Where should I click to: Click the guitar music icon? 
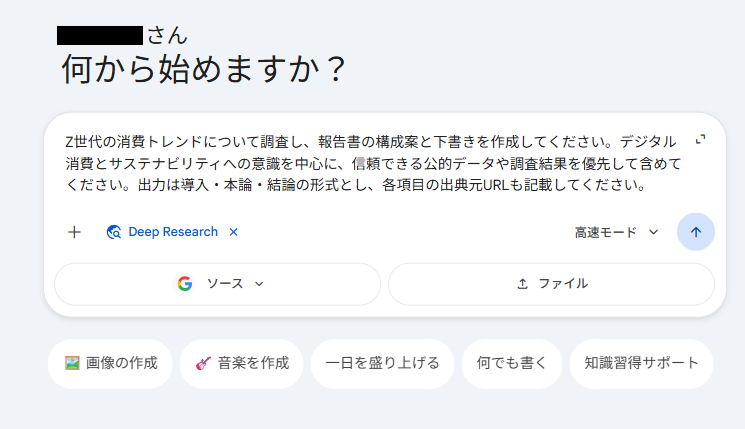point(203,363)
